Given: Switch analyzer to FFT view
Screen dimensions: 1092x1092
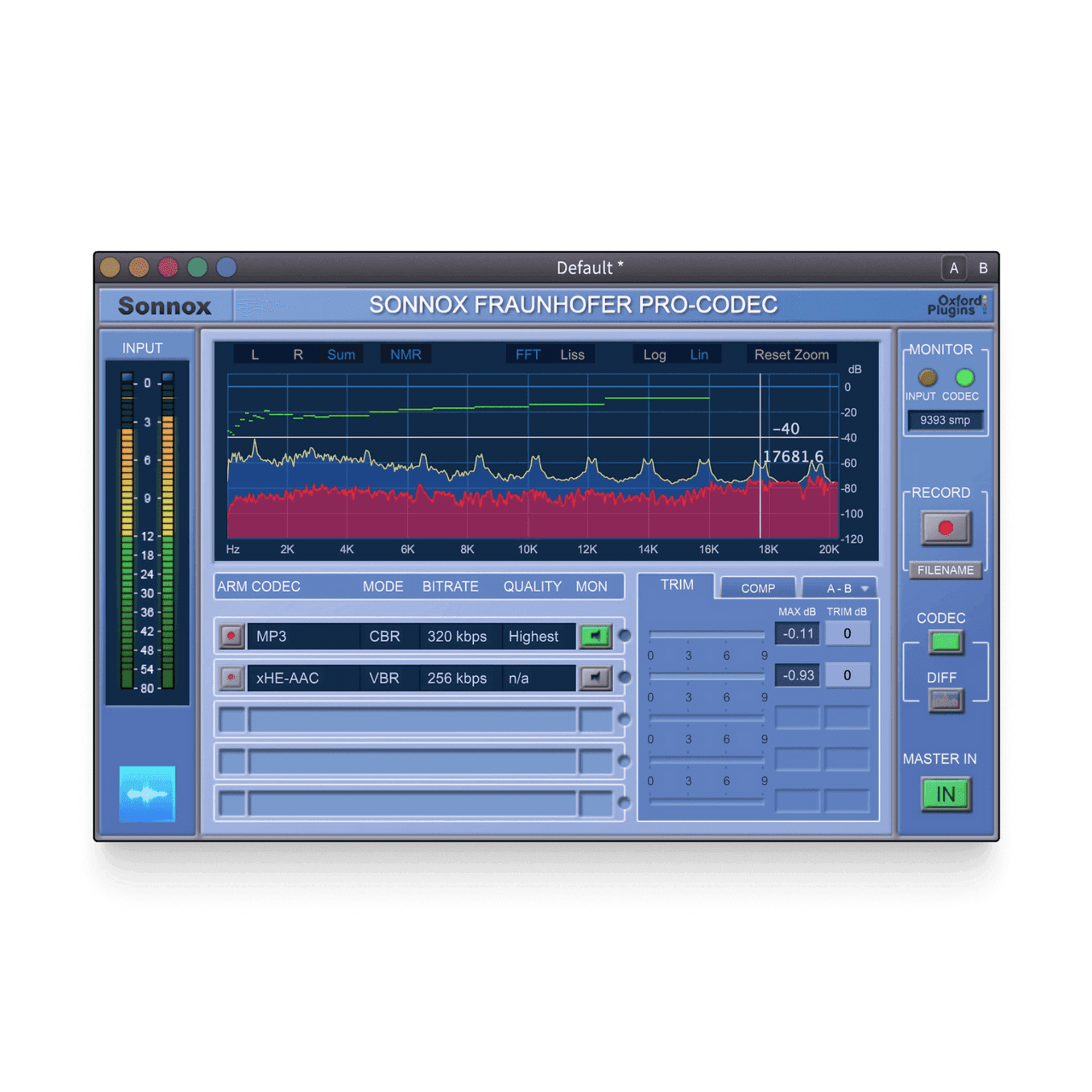Looking at the screenshot, I should (528, 354).
